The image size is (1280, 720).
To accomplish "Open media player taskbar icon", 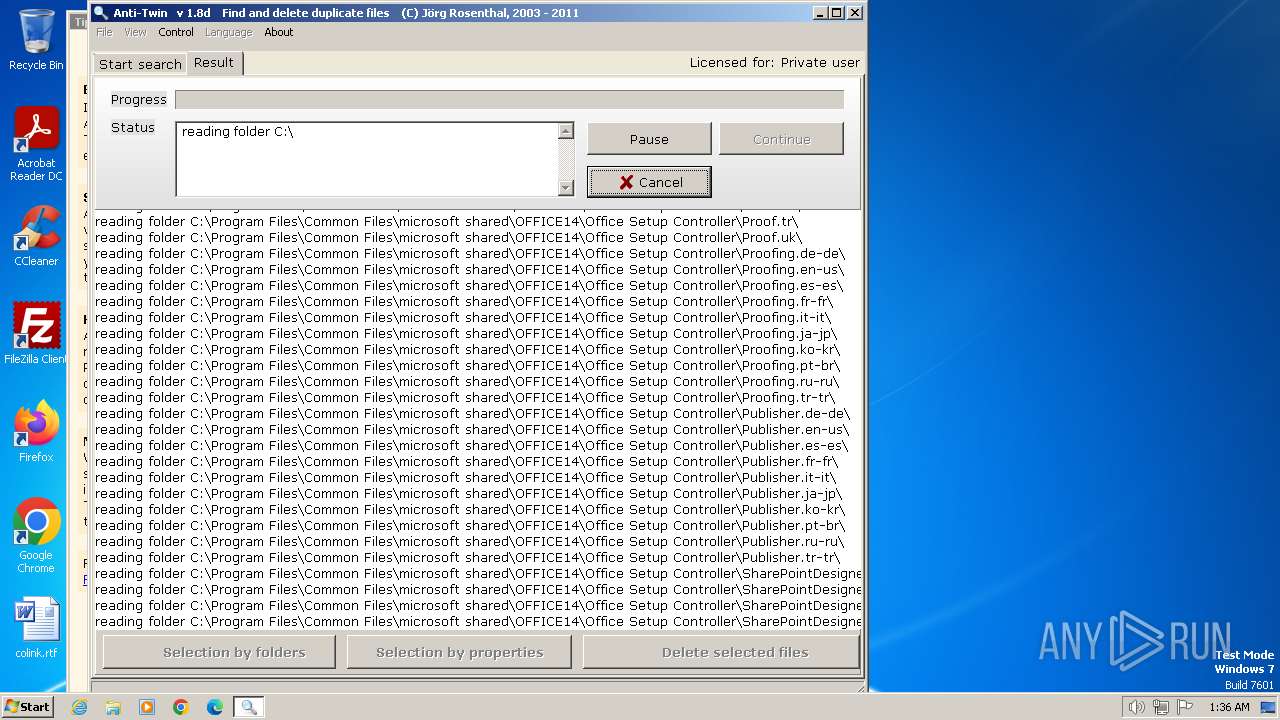I will tap(147, 707).
